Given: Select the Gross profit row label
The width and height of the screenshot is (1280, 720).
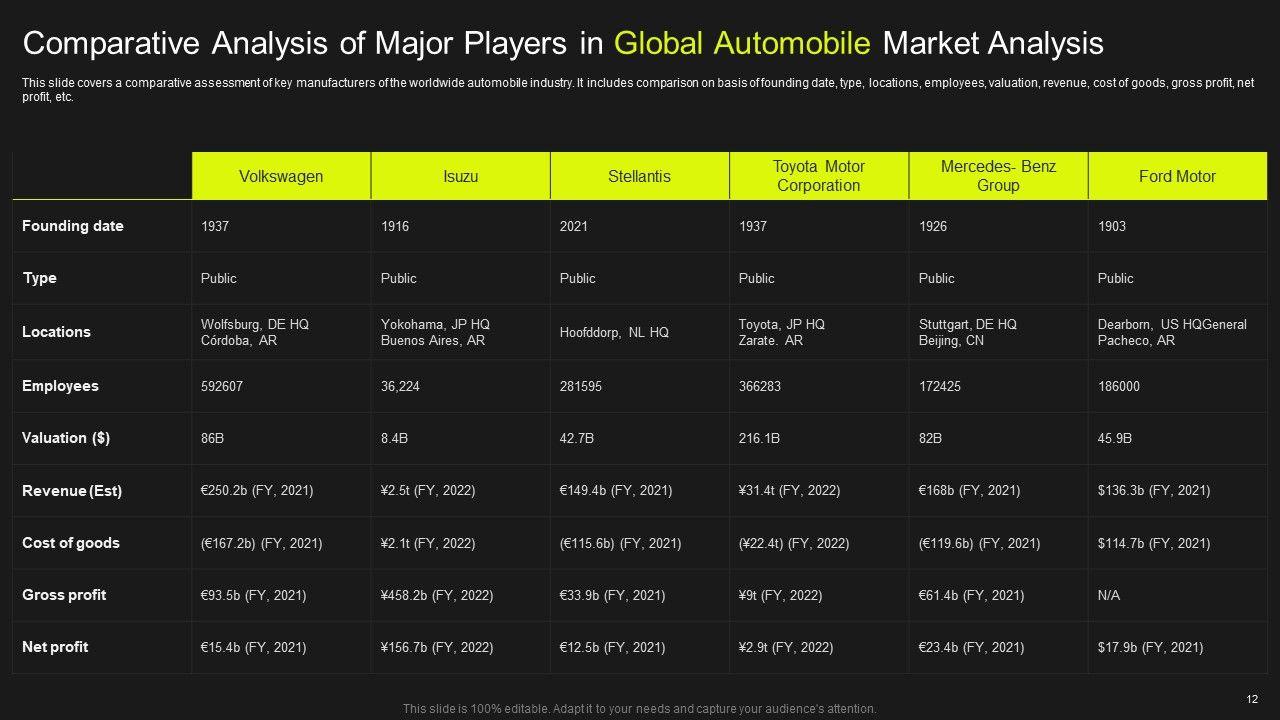Looking at the screenshot, I should tap(64, 595).
